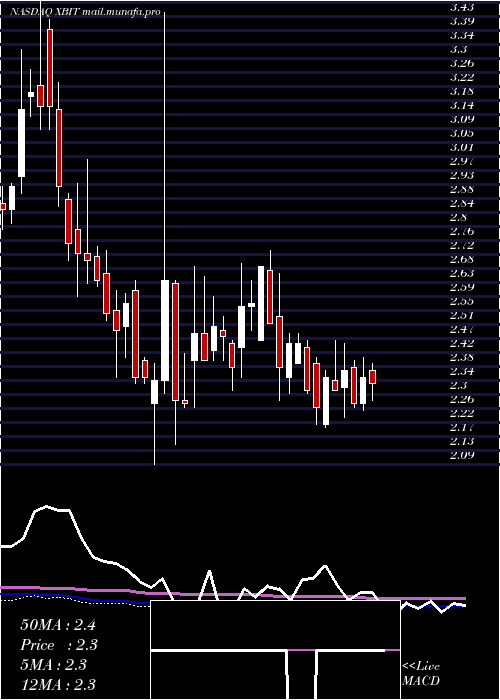Click the 3.34 price axis label
The image size is (500, 700).
click(x=462, y=36)
